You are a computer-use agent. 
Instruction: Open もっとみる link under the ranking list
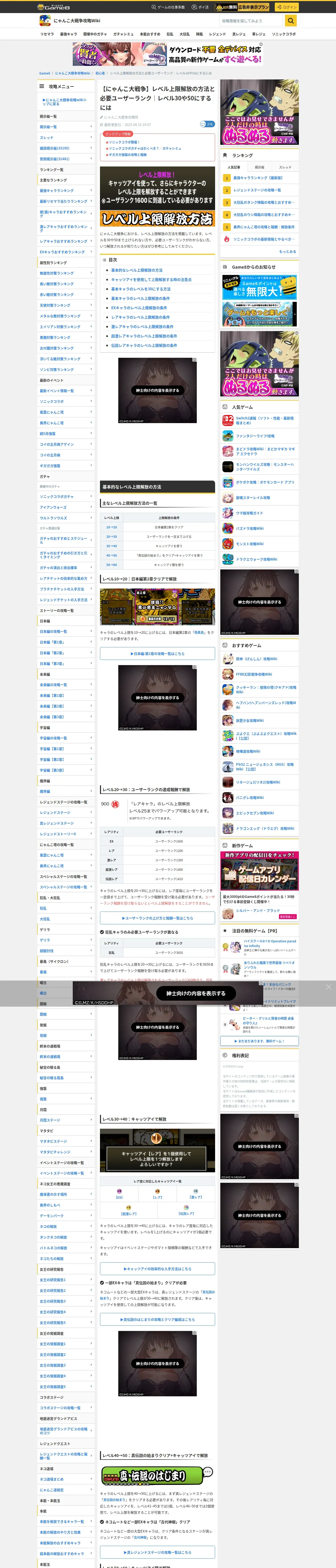tap(287, 251)
